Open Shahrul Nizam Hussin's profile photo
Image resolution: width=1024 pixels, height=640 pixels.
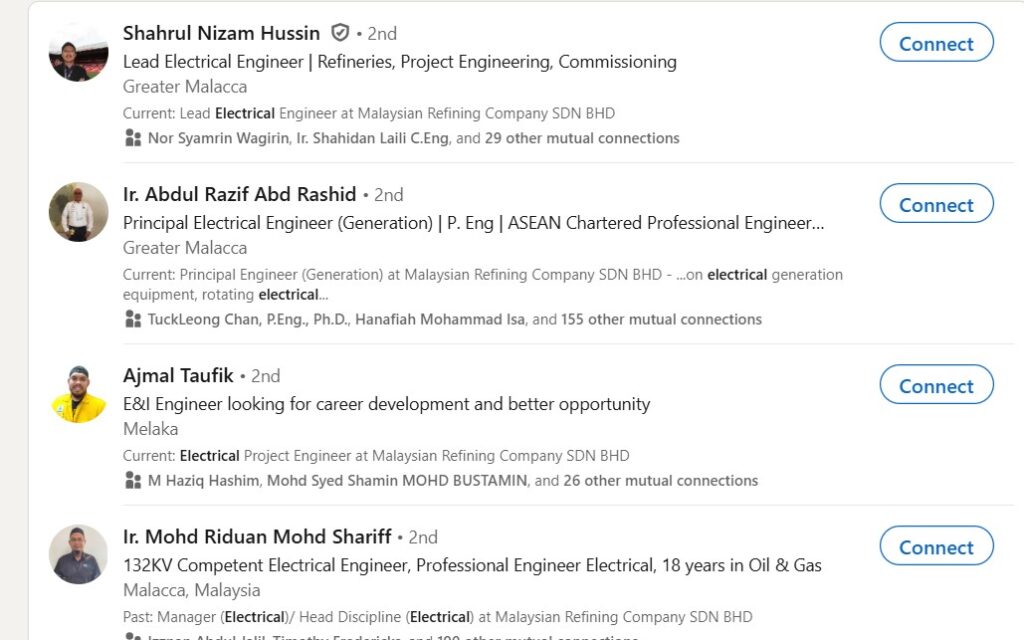click(x=78, y=52)
